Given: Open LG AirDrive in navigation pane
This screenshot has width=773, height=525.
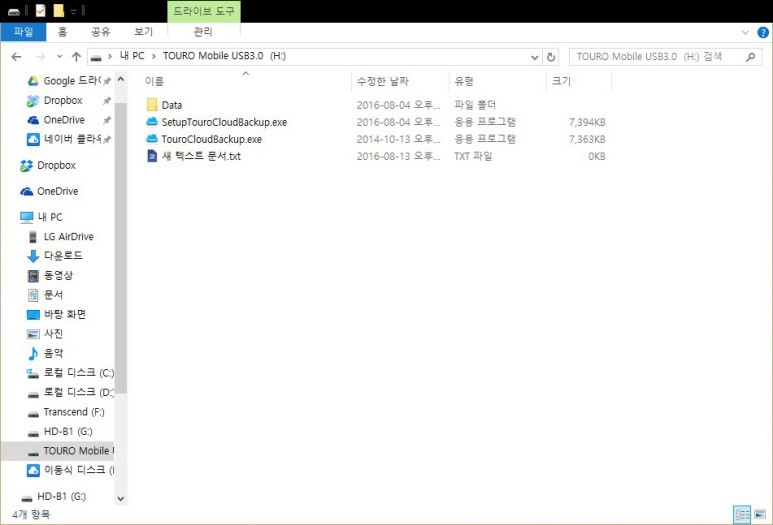Looking at the screenshot, I should 69,237.
